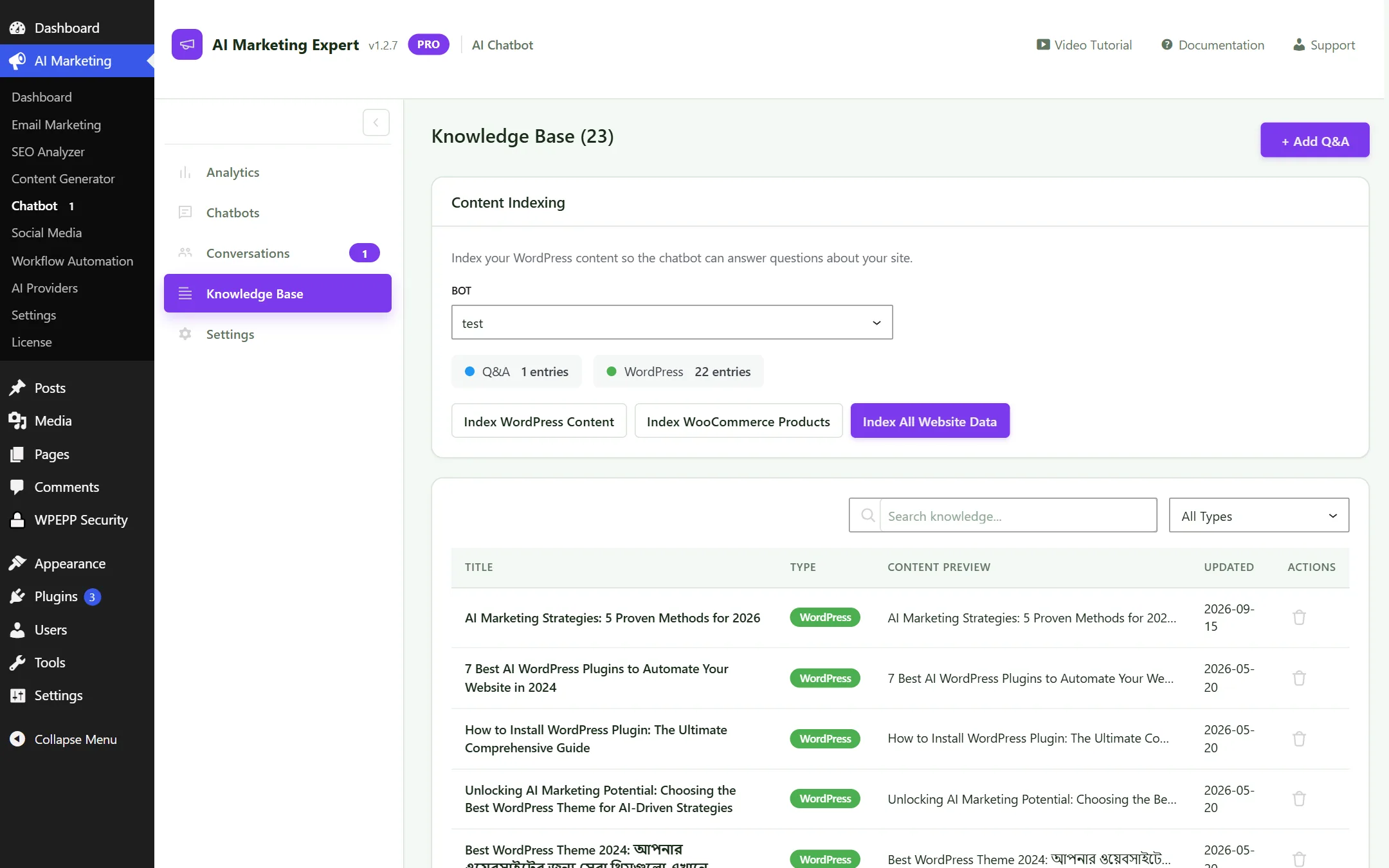Open AI Providers submenu item

(x=44, y=288)
